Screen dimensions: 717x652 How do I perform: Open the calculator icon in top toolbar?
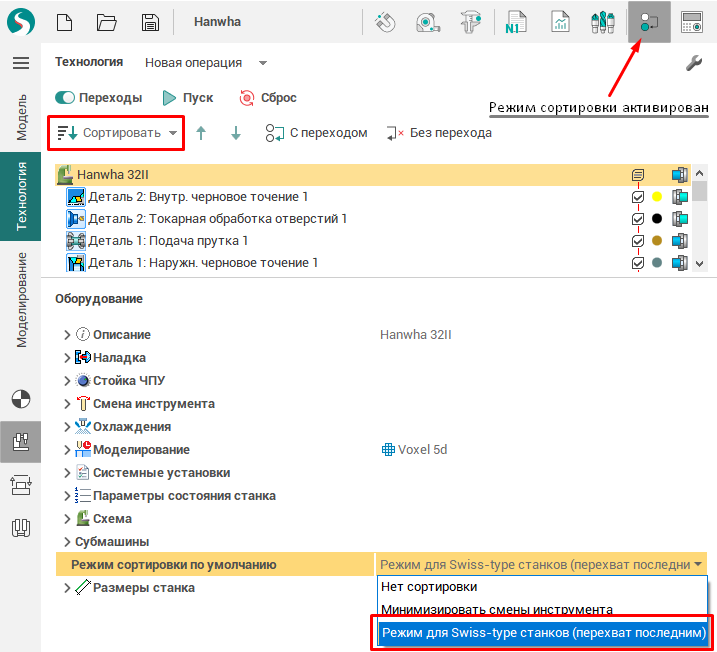point(691,22)
